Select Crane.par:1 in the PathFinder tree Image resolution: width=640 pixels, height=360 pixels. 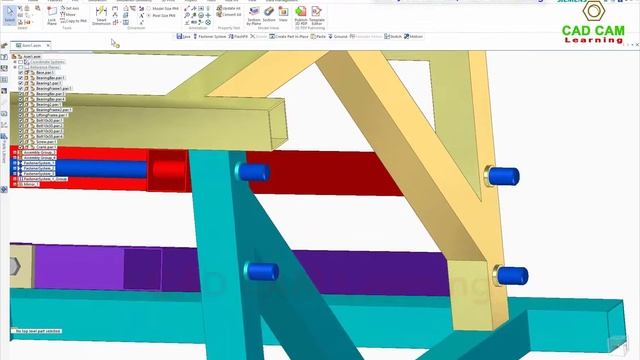point(46,147)
